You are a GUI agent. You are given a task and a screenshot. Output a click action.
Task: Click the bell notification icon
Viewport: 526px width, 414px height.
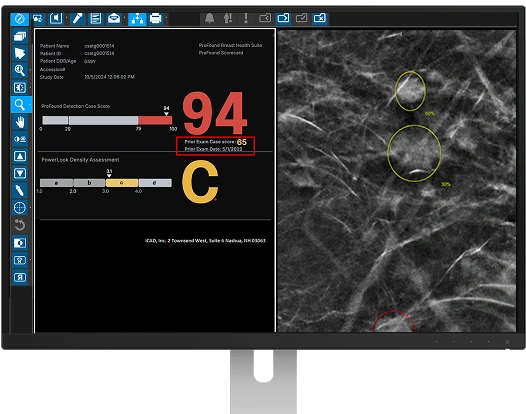(x=210, y=18)
